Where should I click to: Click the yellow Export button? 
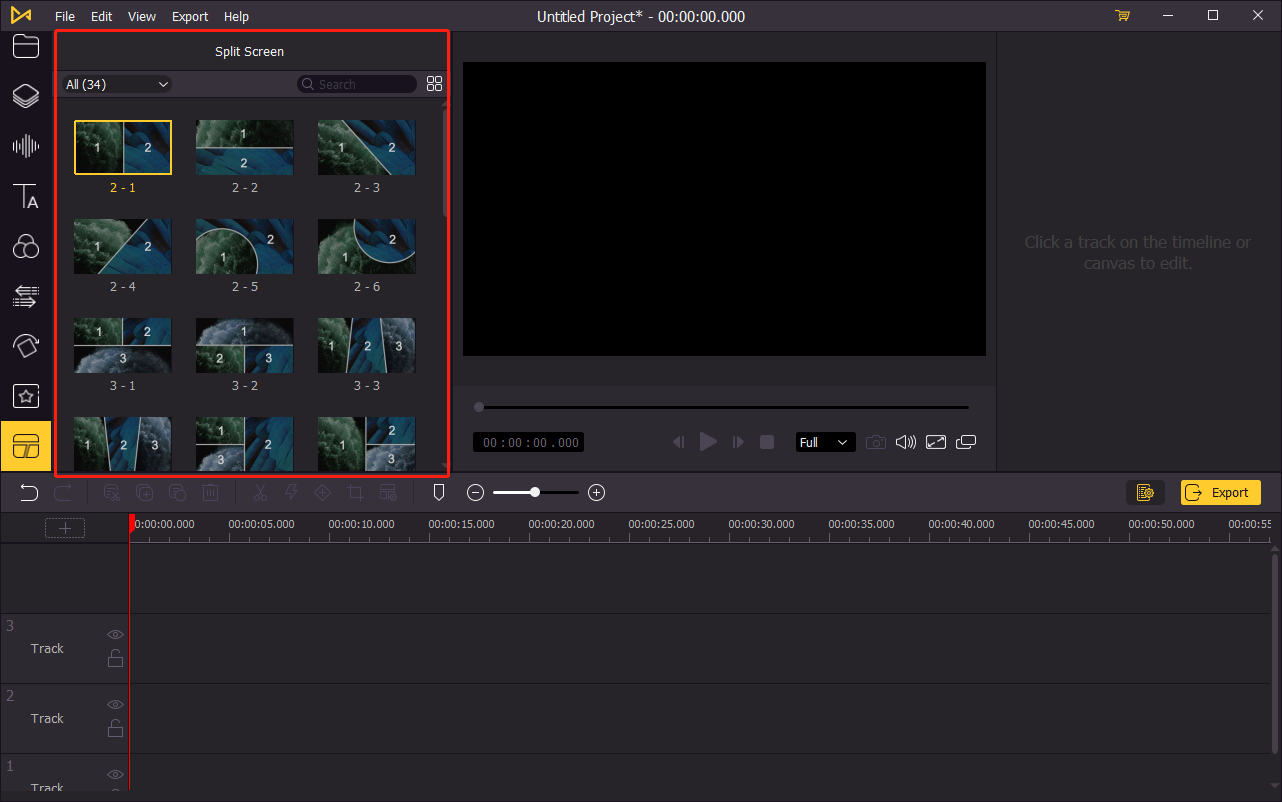coord(1220,492)
